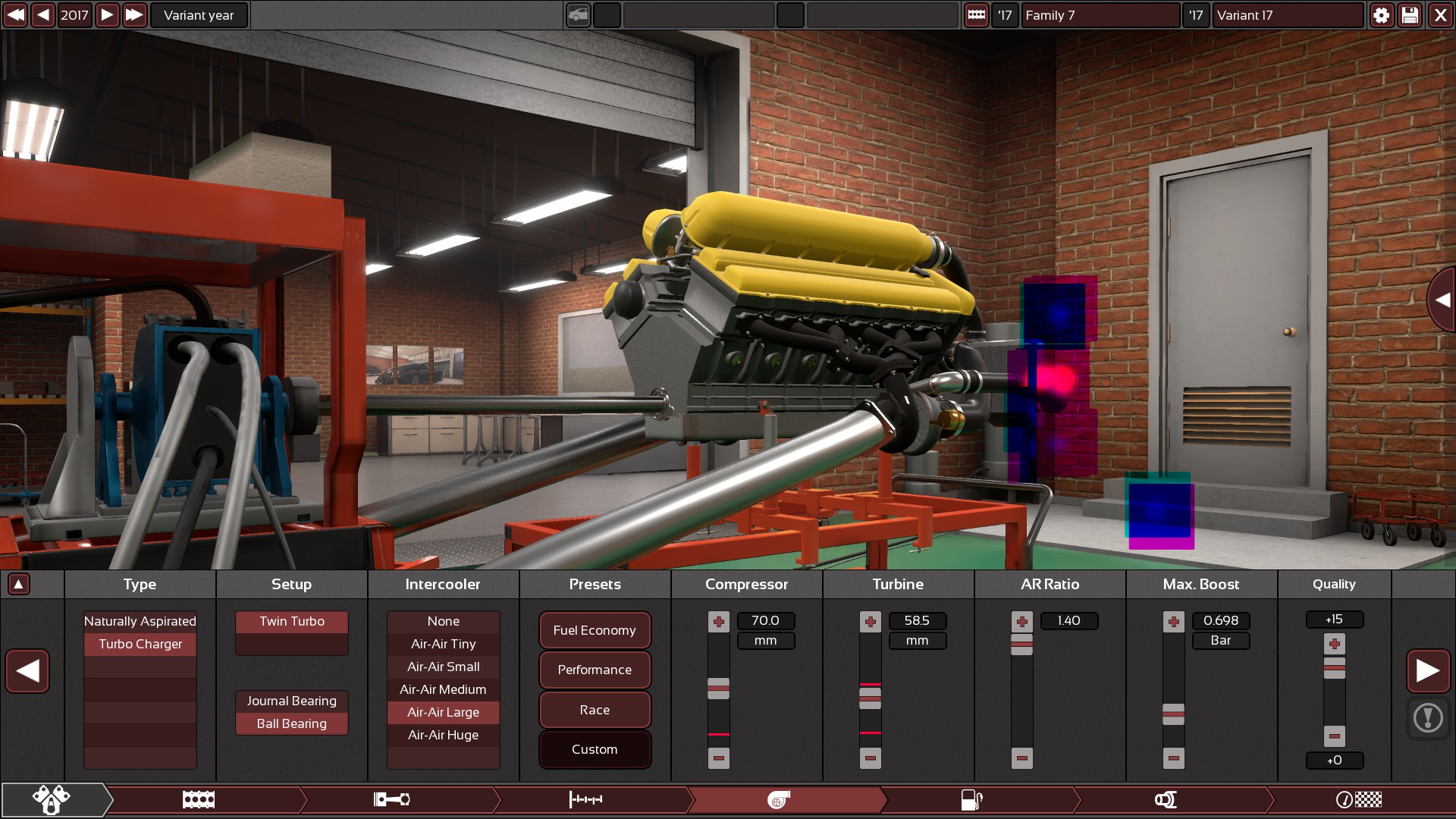1456x819 pixels.
Task: Click the Compressor size value field
Action: coord(765,620)
